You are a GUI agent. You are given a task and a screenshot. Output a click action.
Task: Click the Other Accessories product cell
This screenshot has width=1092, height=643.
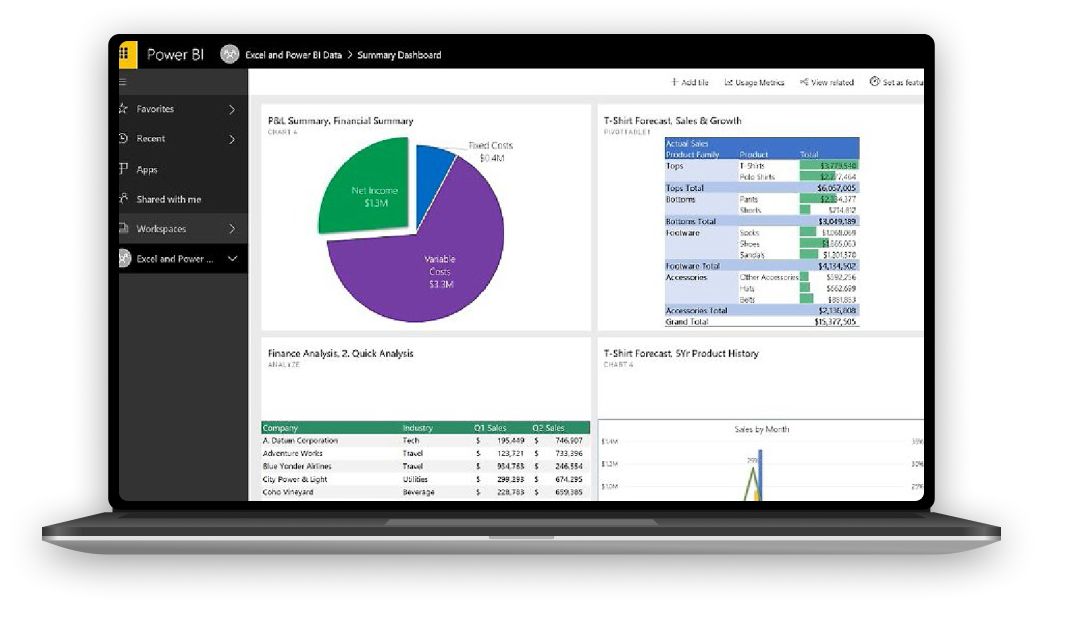[769, 277]
